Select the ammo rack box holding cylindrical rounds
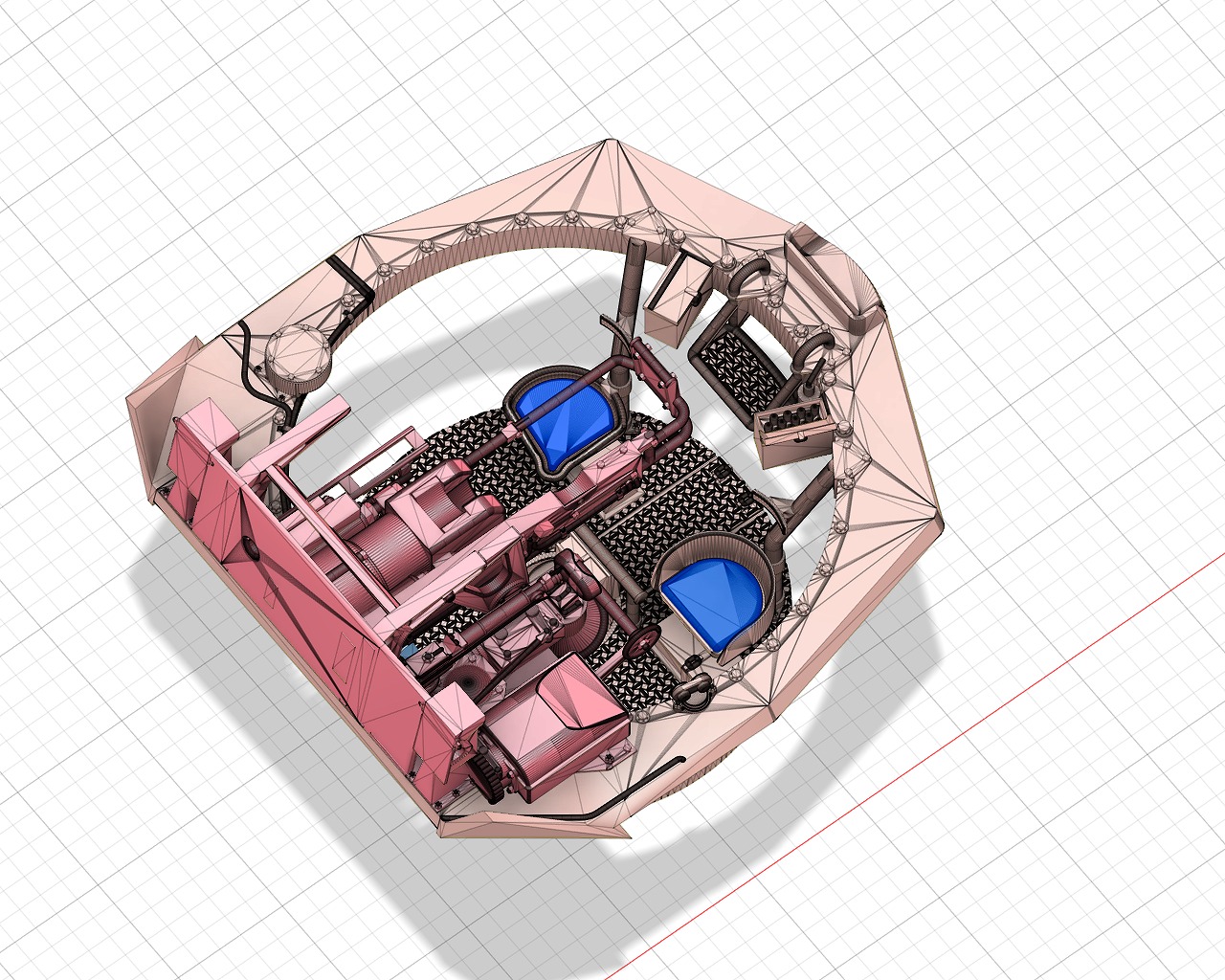Viewport: 1225px width, 980px height. [x=791, y=430]
